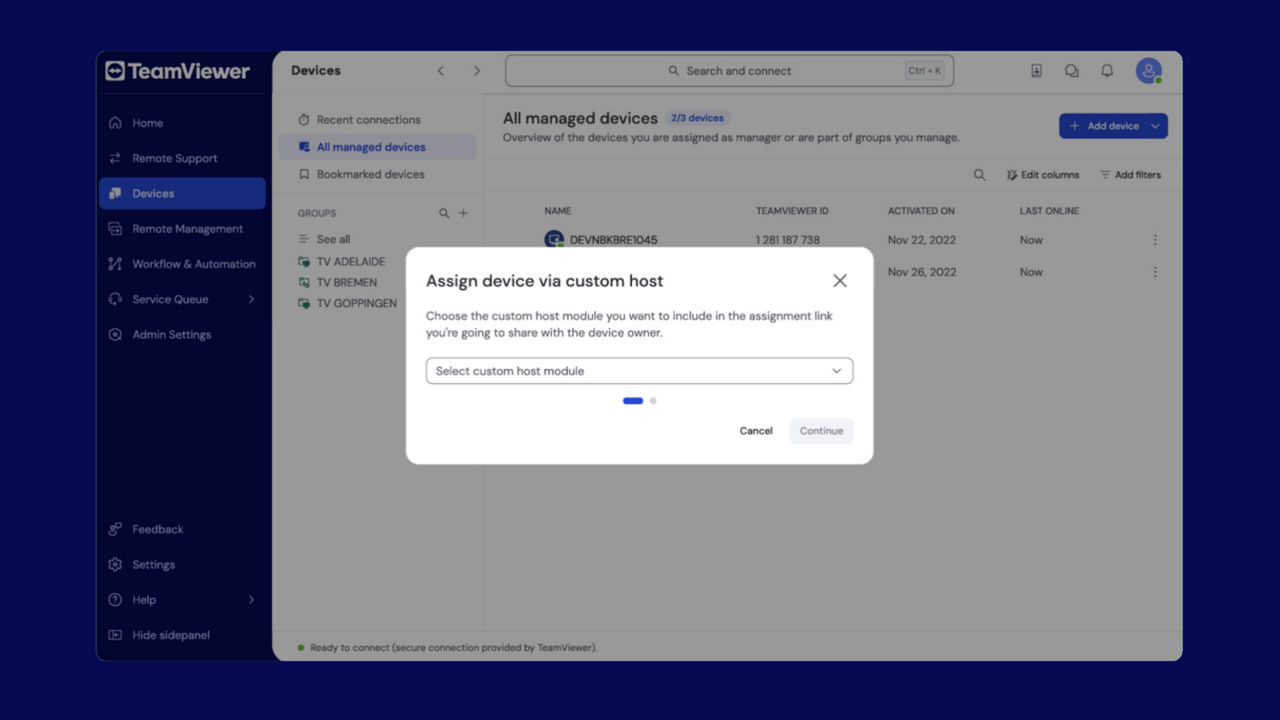Open Remote Management in the sidebar
The width and height of the screenshot is (1280, 720).
point(182,229)
